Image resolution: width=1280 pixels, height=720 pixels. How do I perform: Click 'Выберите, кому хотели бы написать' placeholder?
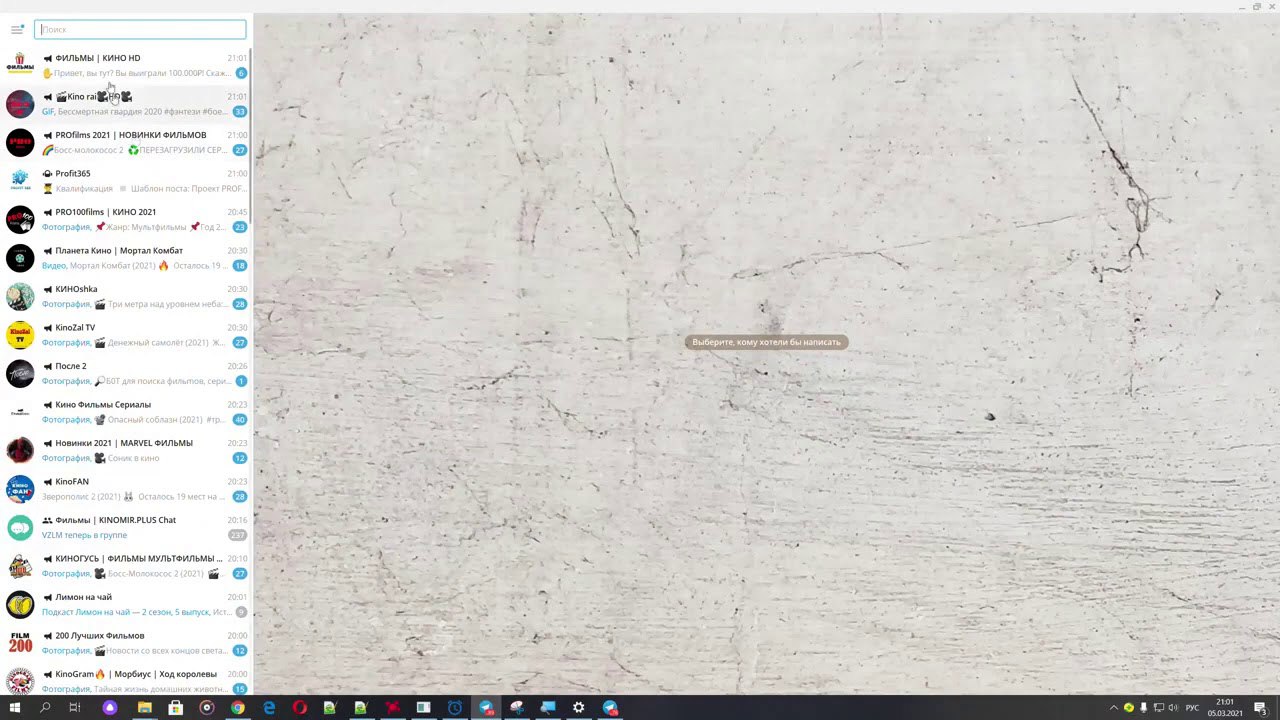pyautogui.click(x=767, y=342)
